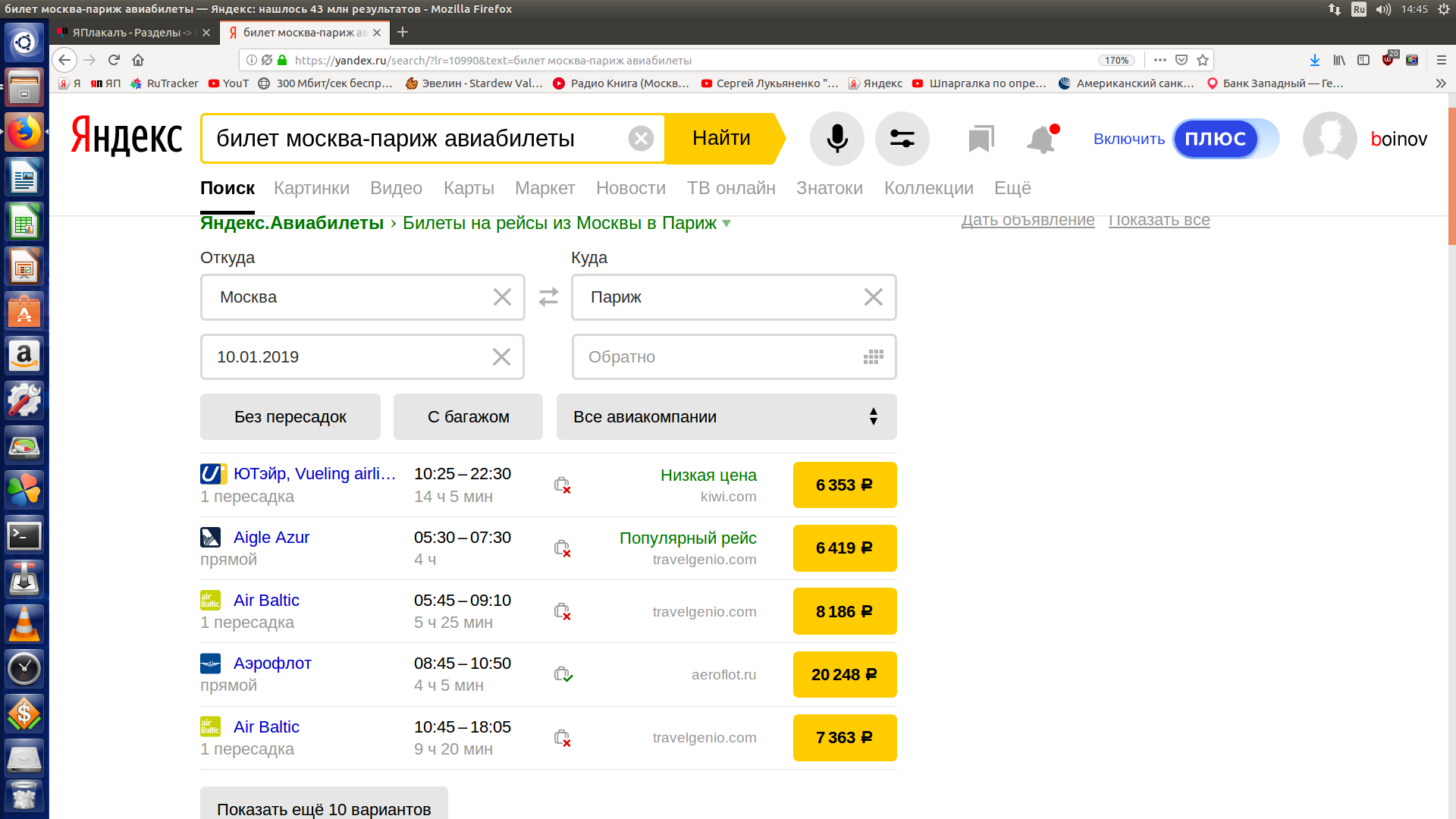Screen dimensions: 1456x819
Task: Click the 6 353 ₽ price button
Action: 845,485
